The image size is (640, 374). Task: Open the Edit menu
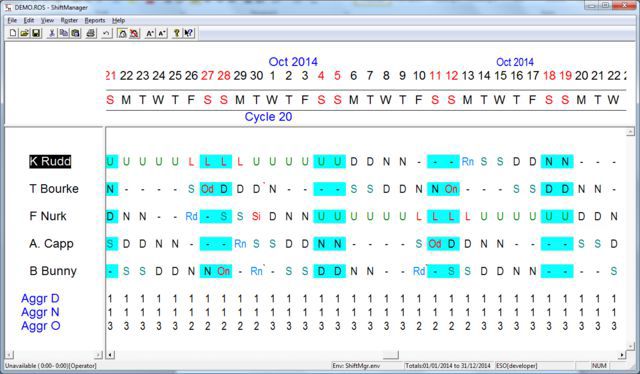(x=29, y=20)
